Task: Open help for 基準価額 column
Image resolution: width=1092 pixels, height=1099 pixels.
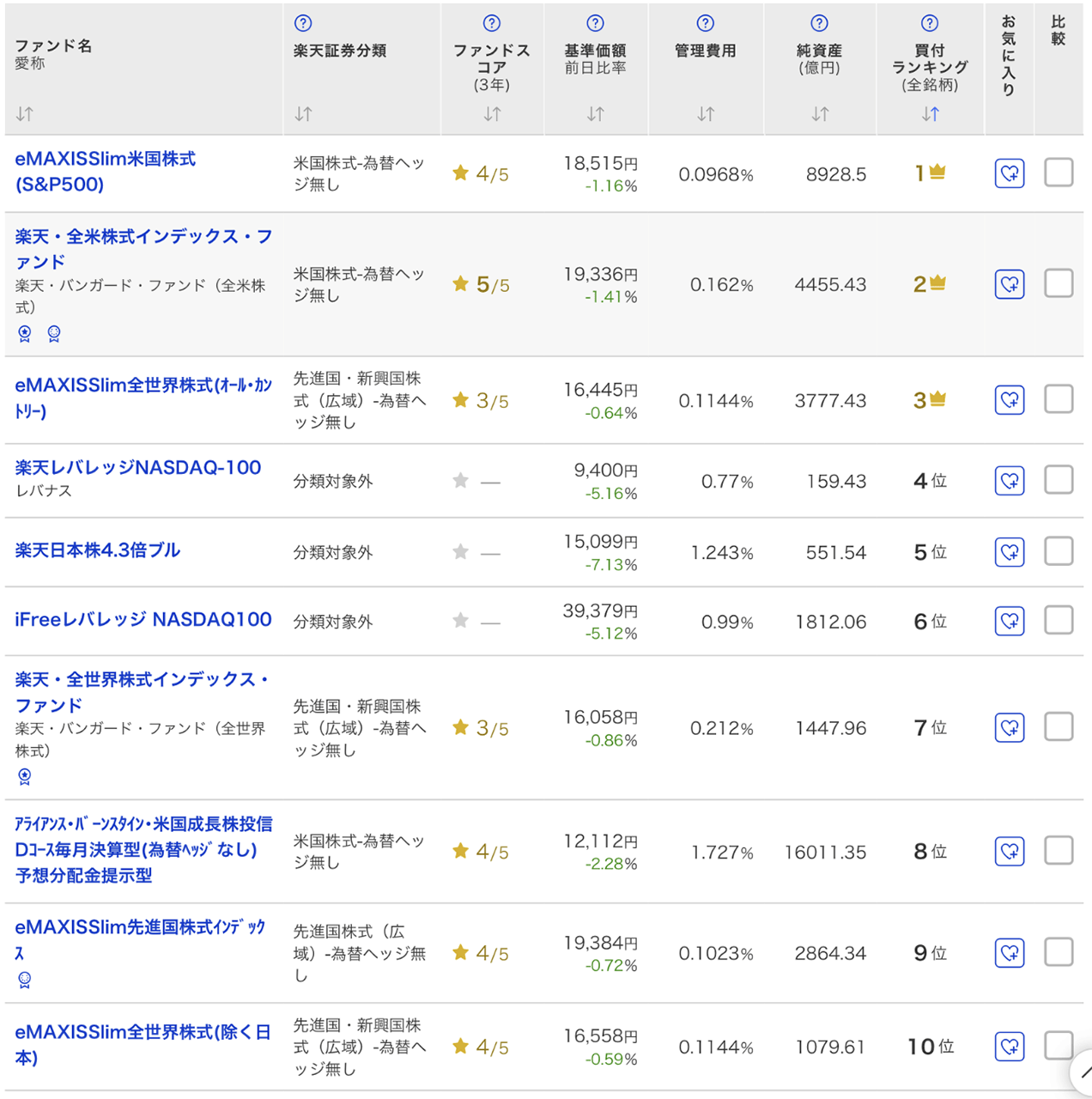Action: [595, 23]
